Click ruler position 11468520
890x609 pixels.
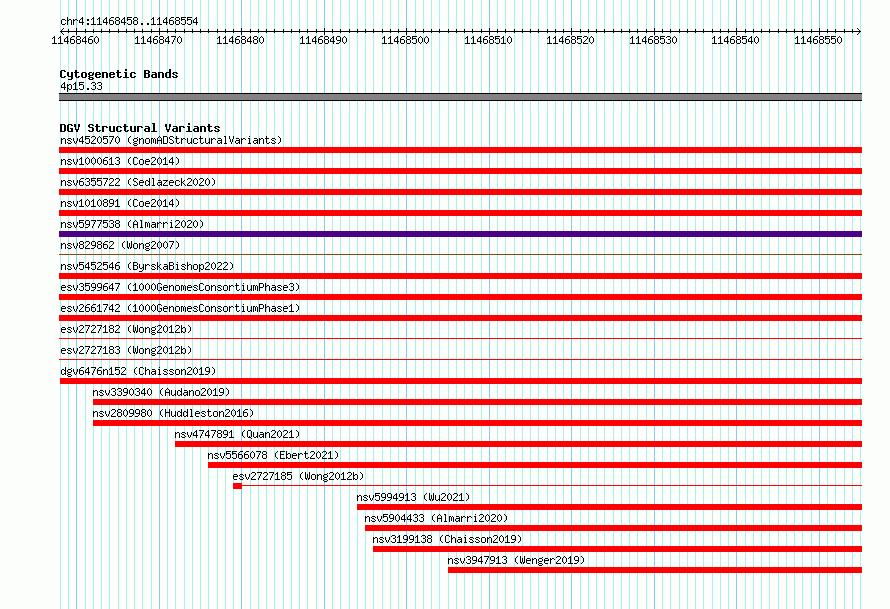point(570,40)
